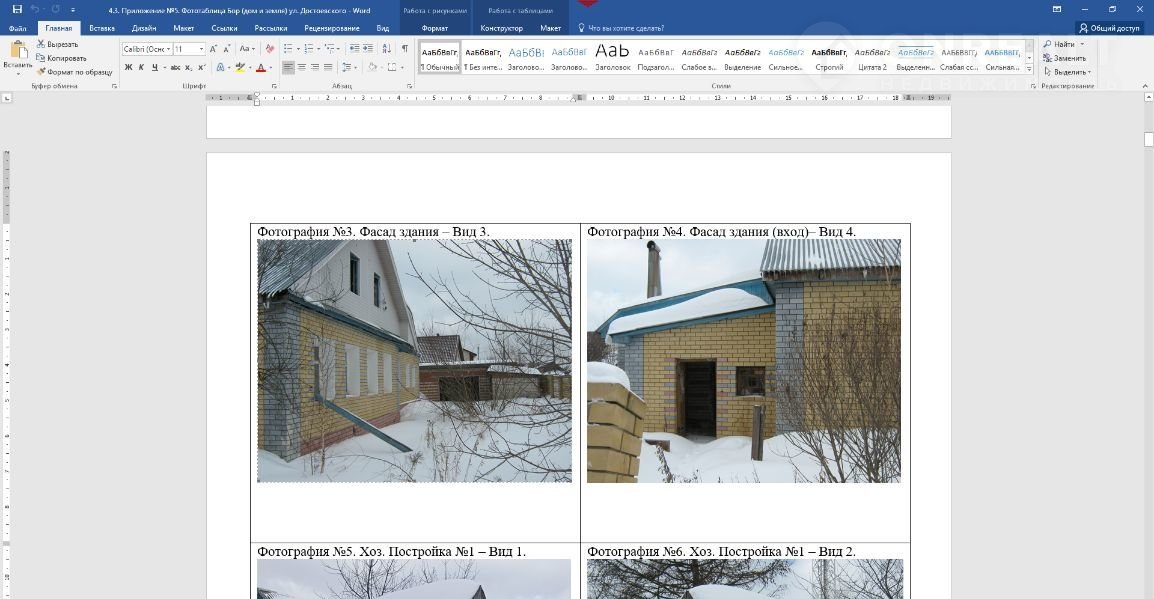Click the red font color swatch
The height and width of the screenshot is (599, 1154).
(260, 67)
